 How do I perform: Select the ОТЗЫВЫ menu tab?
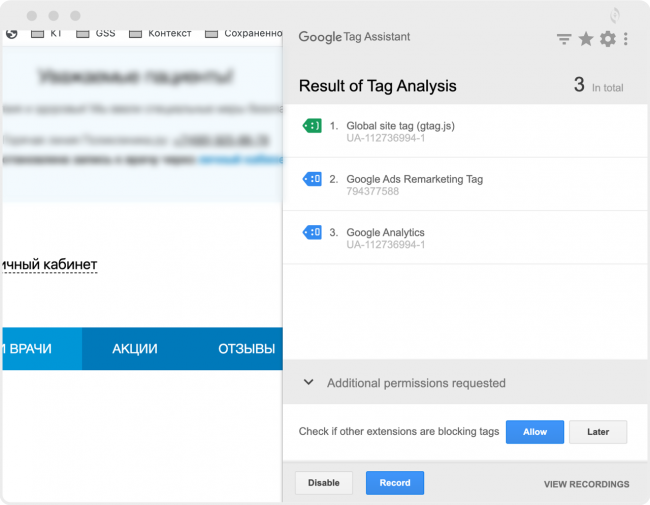(x=246, y=349)
